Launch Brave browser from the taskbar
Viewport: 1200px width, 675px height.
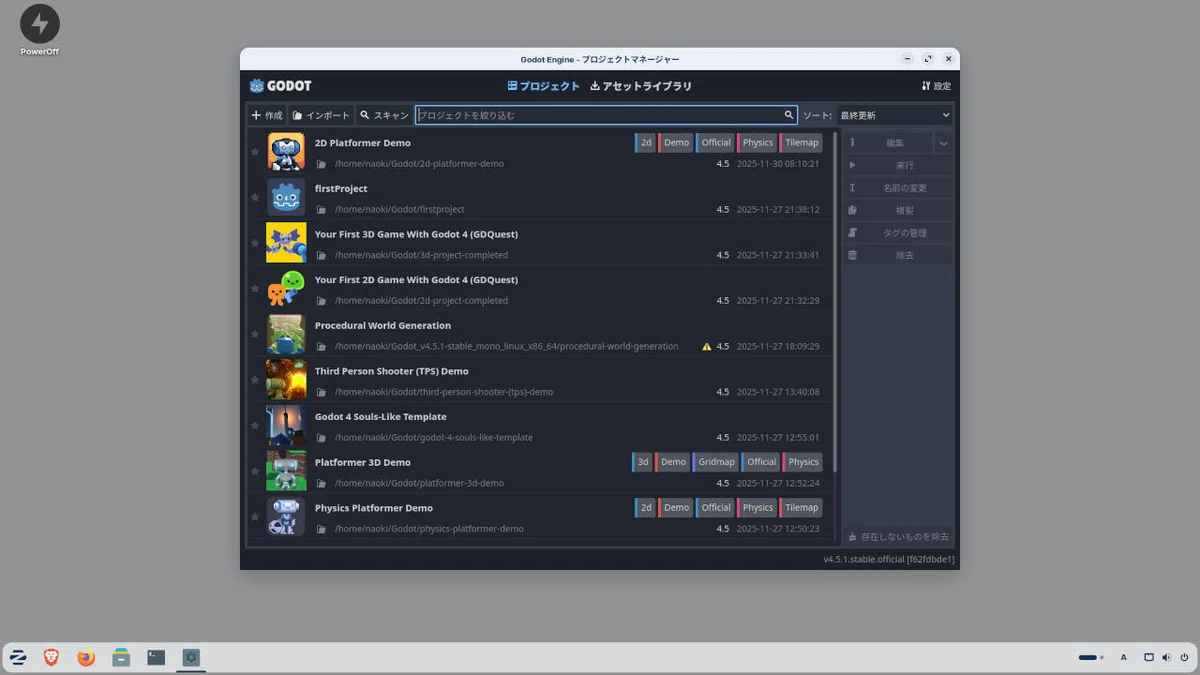pyautogui.click(x=51, y=657)
